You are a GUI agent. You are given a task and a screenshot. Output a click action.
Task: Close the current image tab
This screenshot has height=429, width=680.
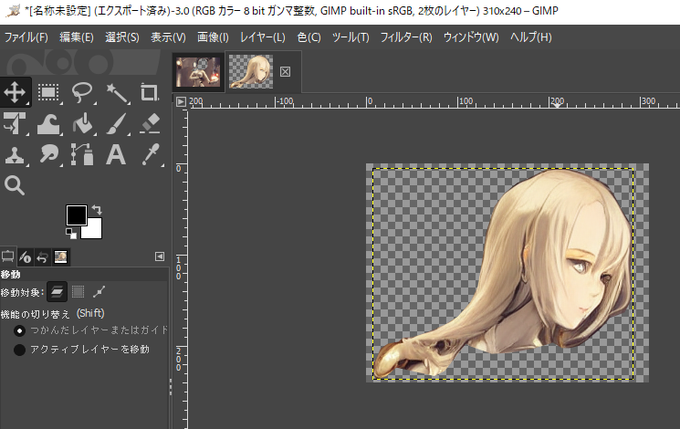point(285,72)
